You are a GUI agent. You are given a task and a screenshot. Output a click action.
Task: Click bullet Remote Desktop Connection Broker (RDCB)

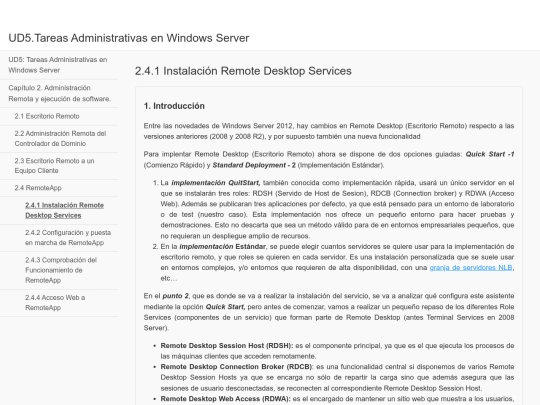point(236,367)
